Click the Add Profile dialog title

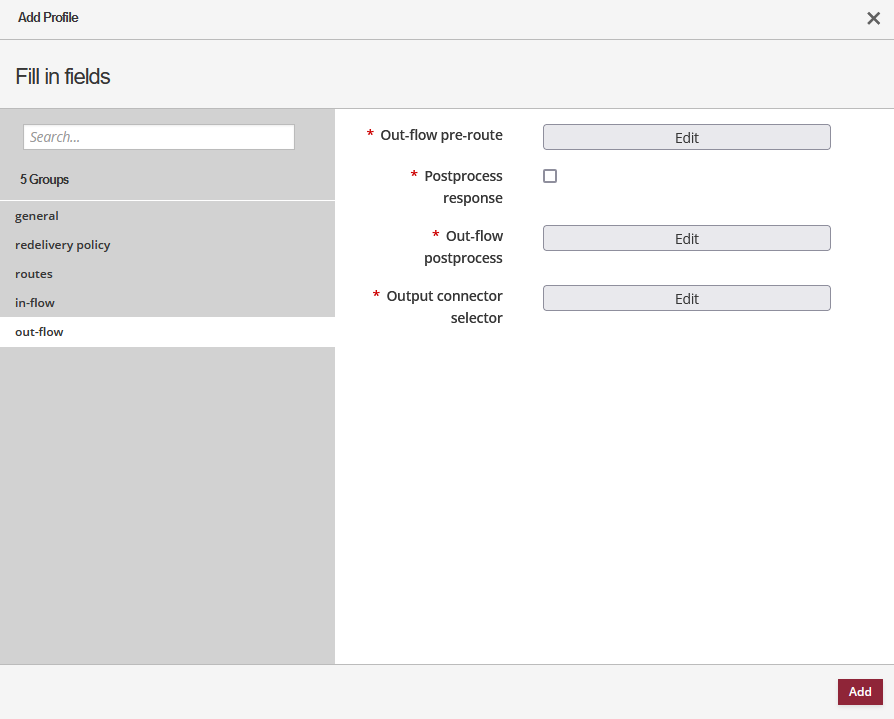pos(48,18)
